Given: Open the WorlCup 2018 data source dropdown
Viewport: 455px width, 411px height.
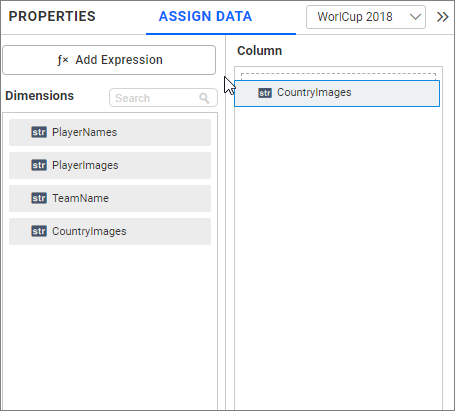Looking at the screenshot, I should click(x=366, y=17).
